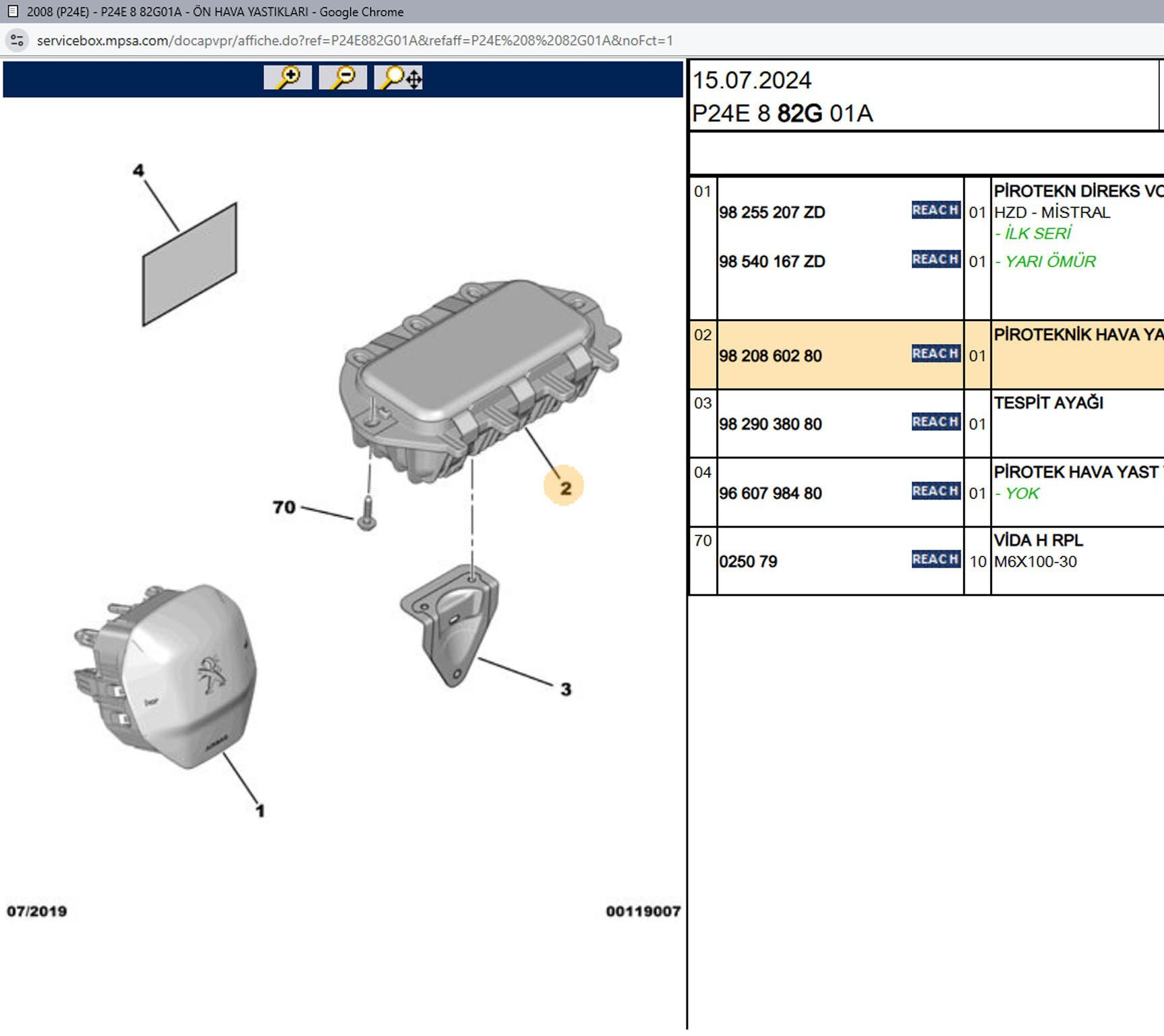
Task: Select the zoom pan/move magnifier tool
Action: [399, 78]
